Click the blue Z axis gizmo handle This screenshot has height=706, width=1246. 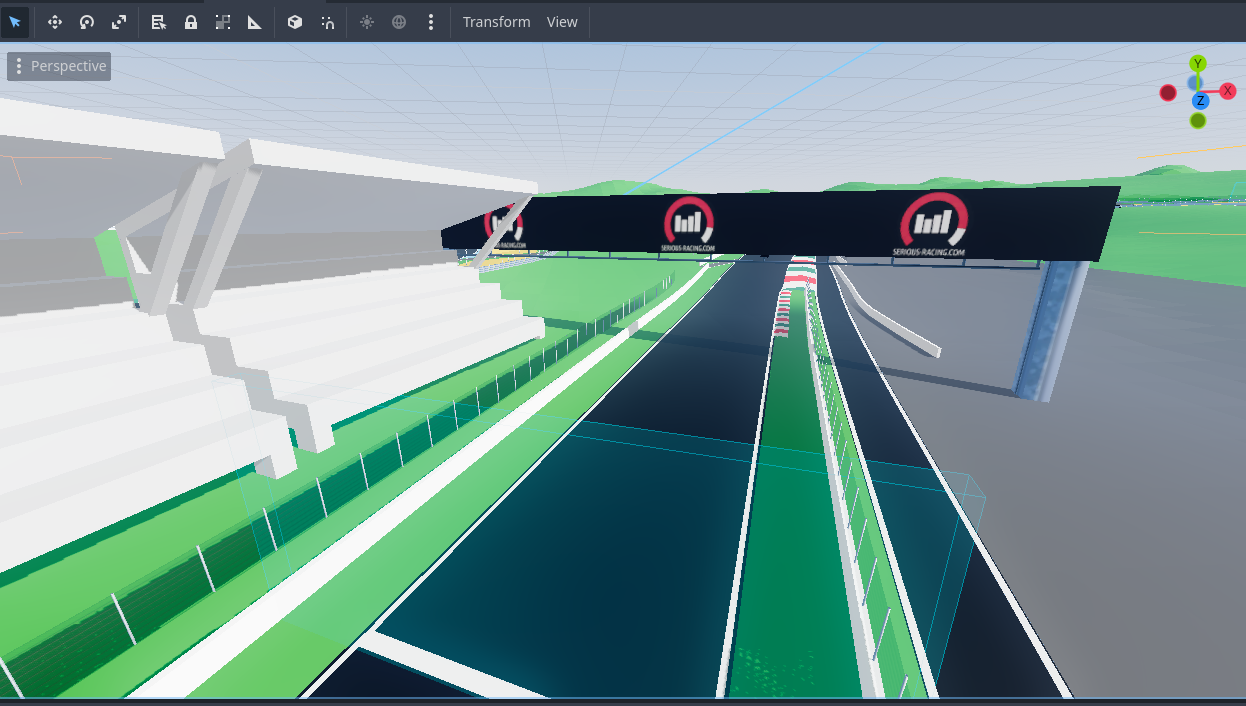click(x=1200, y=101)
